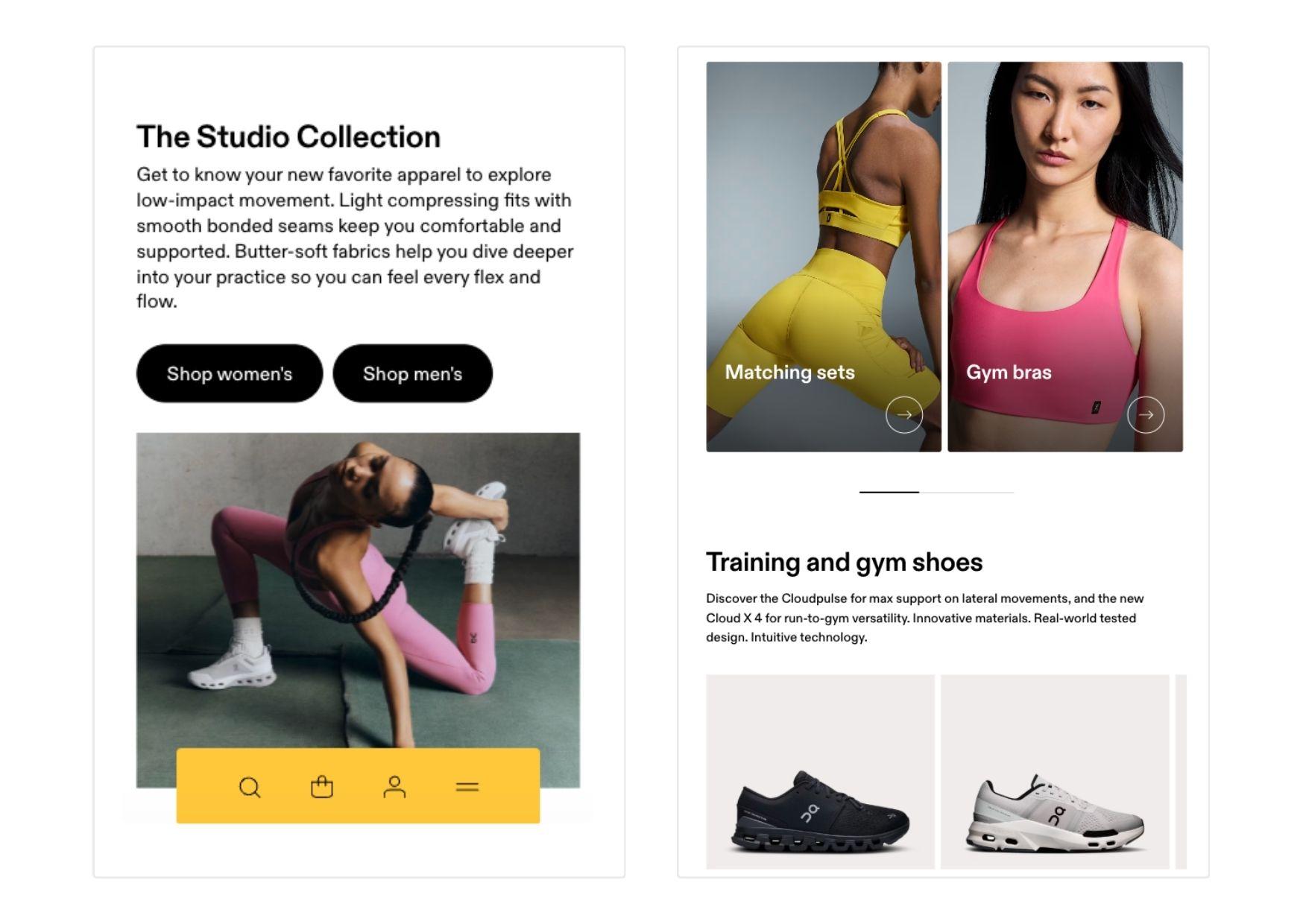The width and height of the screenshot is (1303, 924).
Task: Click the partially visible third shoe card
Action: pyautogui.click(x=1181, y=772)
